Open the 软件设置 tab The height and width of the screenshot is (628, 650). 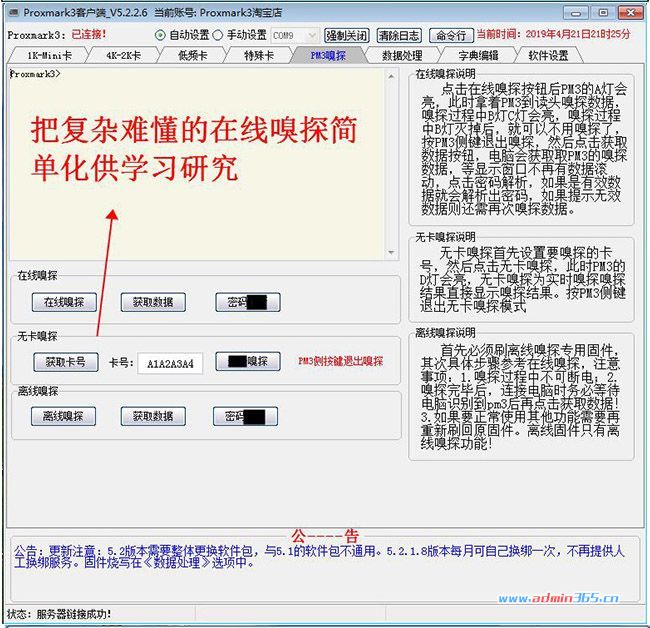[x=548, y=55]
